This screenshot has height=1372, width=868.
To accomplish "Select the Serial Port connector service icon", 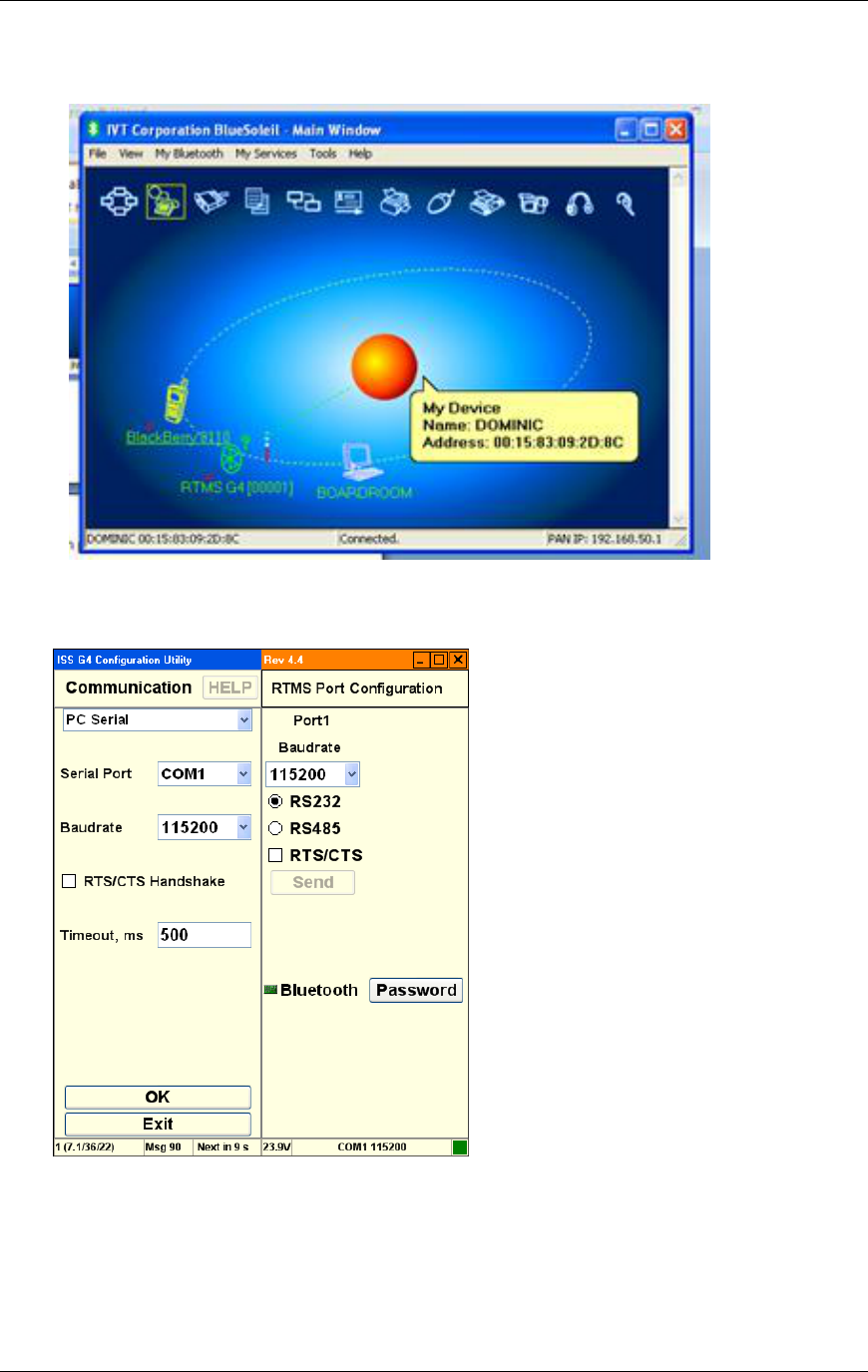I will click(x=212, y=203).
